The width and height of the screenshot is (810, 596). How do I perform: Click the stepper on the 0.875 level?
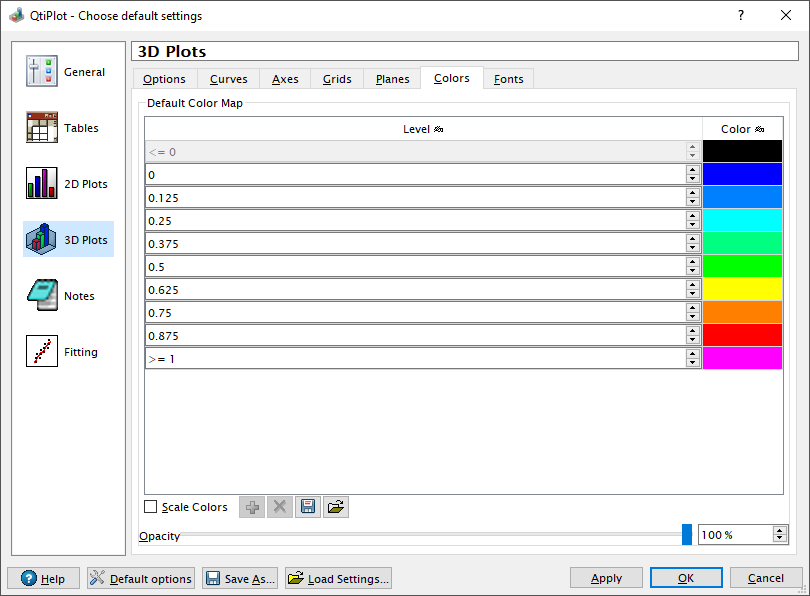coord(692,335)
